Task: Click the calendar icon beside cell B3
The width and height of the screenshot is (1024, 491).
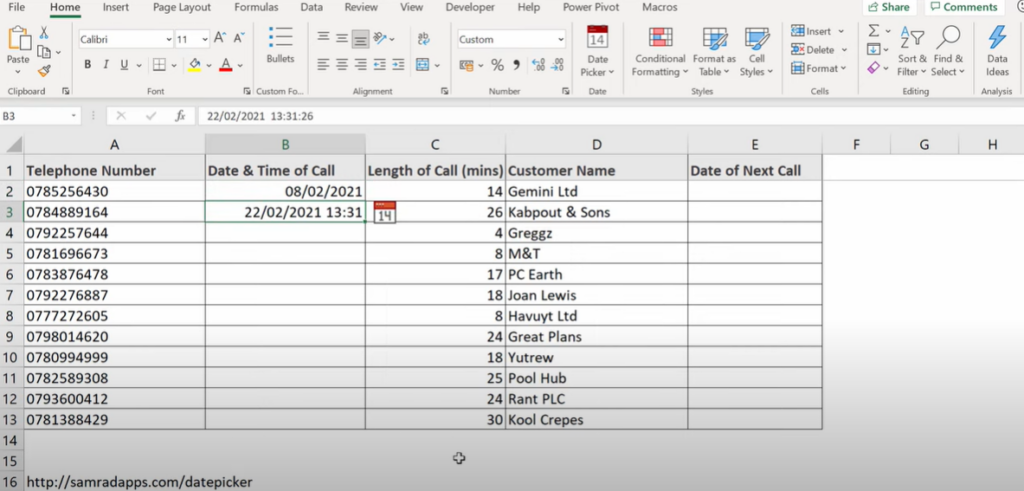Action: pyautogui.click(x=385, y=212)
